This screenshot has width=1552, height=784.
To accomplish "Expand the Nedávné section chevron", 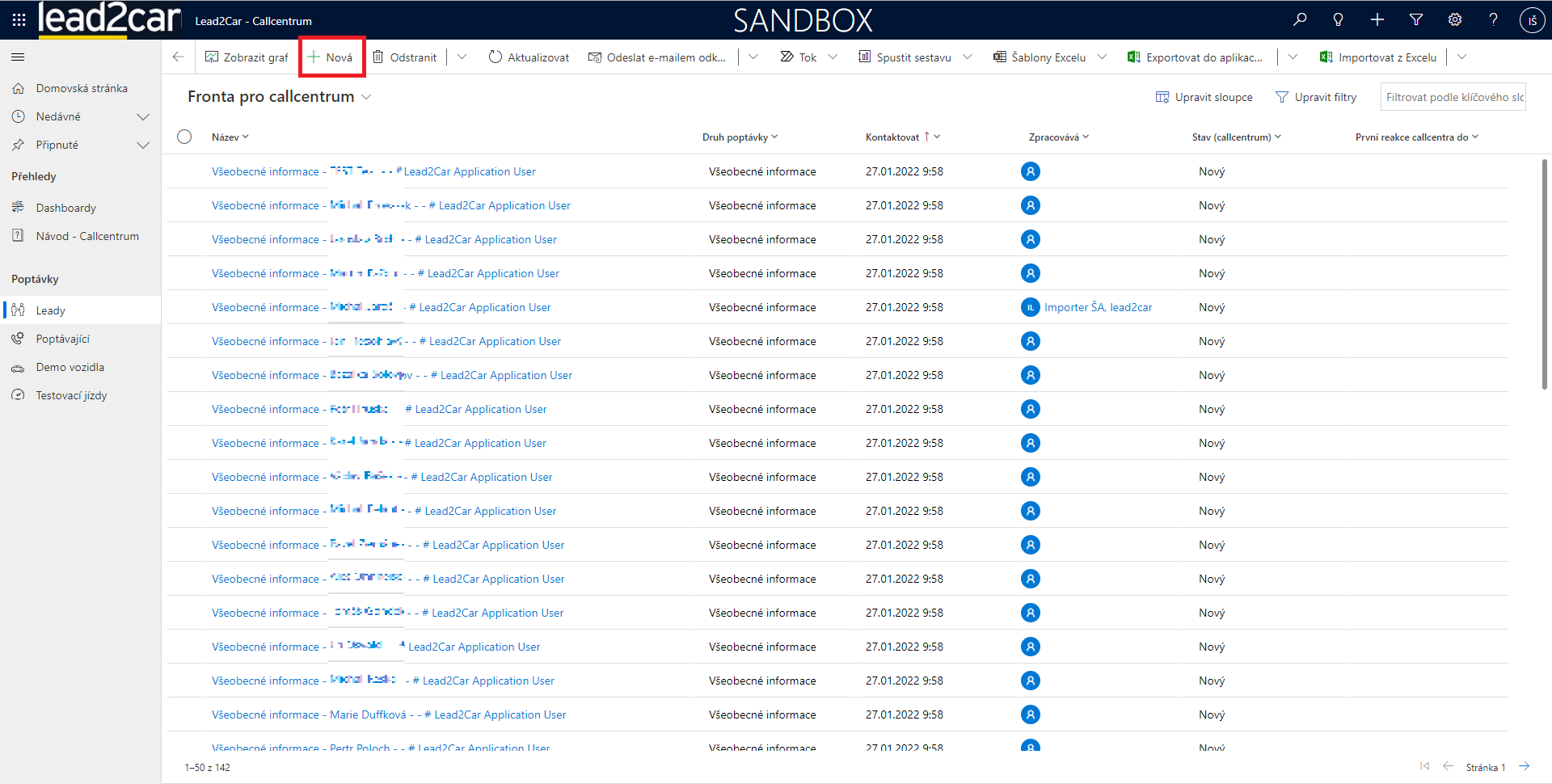I will pyautogui.click(x=143, y=117).
